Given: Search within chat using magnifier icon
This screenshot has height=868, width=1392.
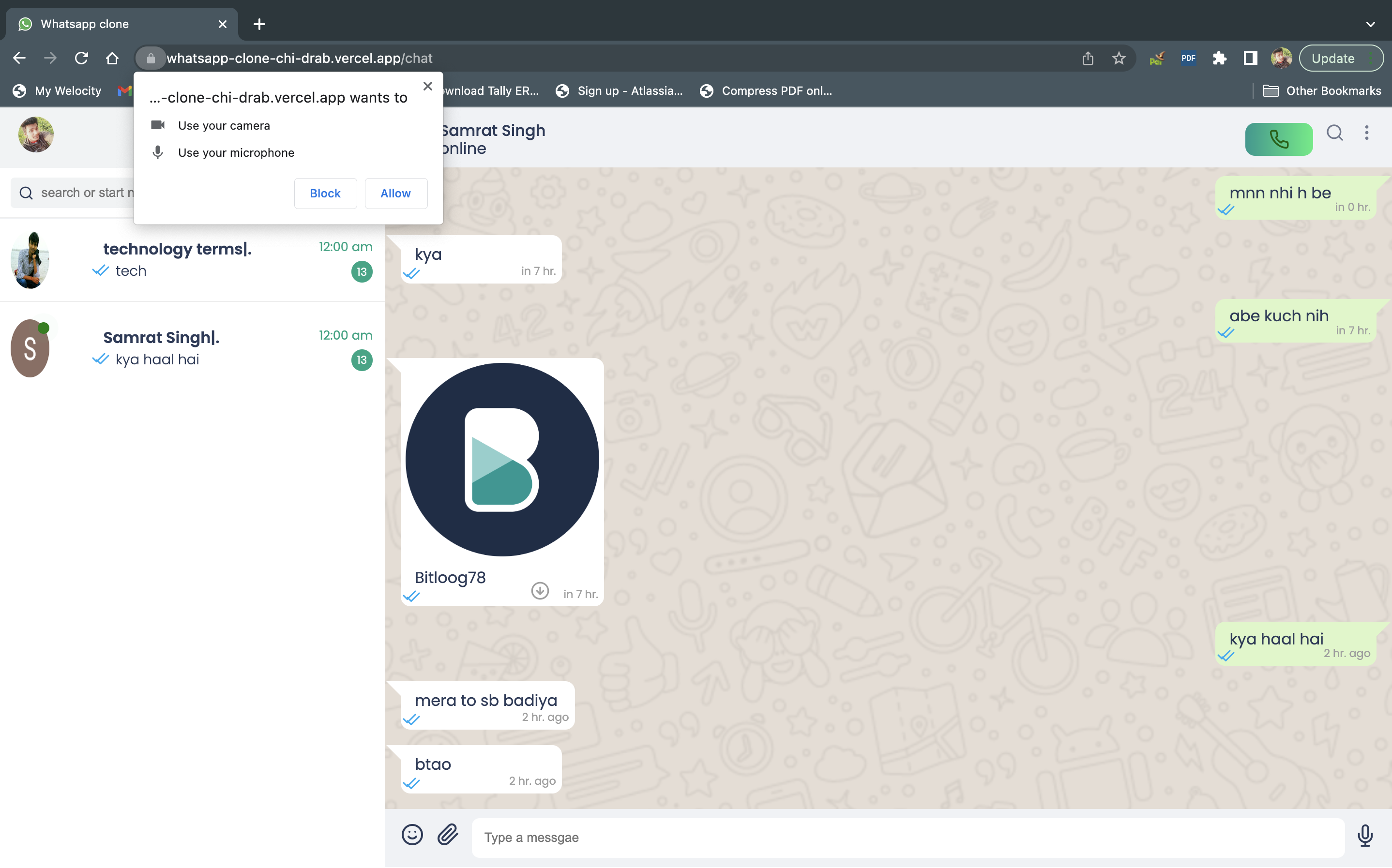Looking at the screenshot, I should 1334,133.
